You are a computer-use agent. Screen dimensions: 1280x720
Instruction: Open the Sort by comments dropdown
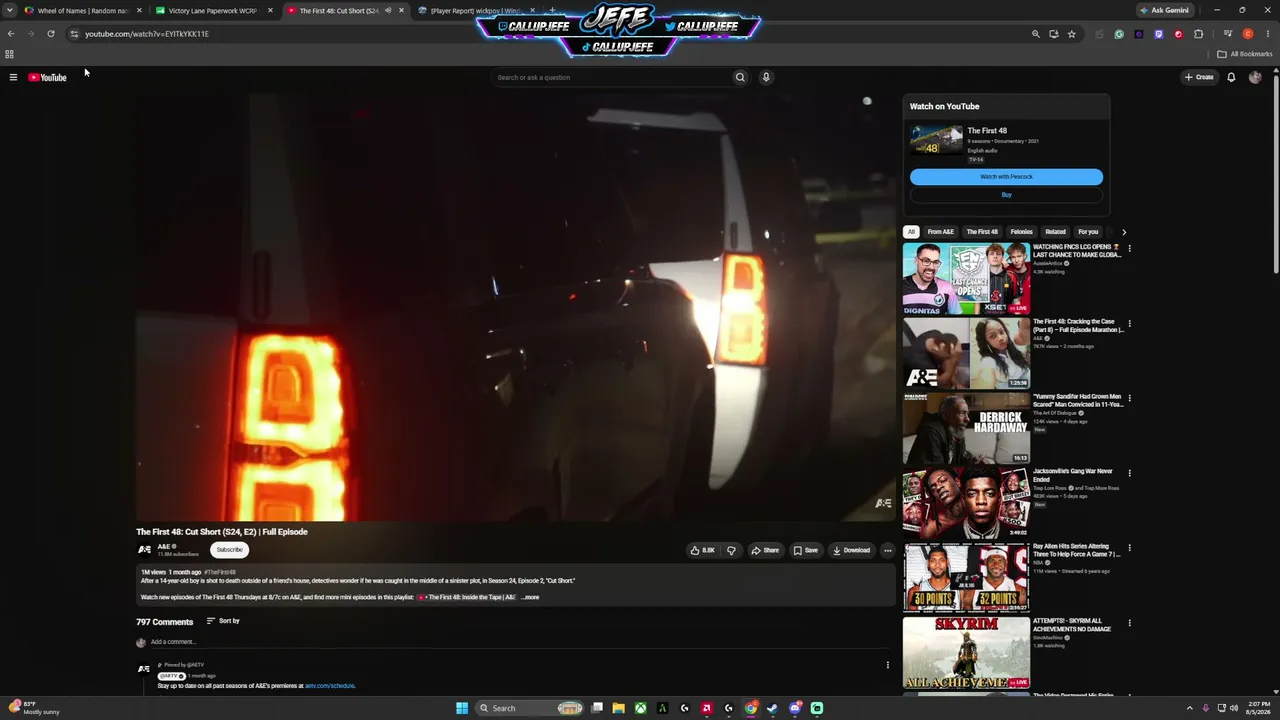click(223, 621)
